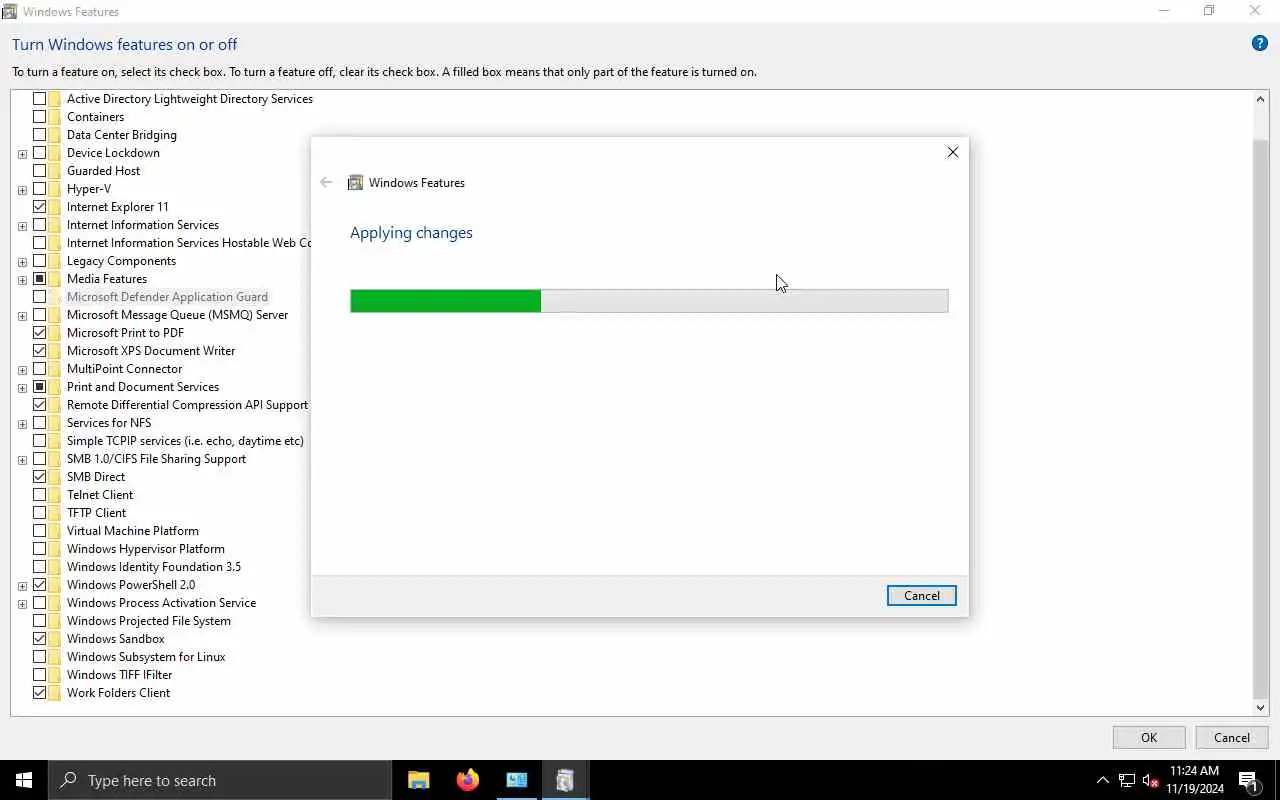Cancel the applying changes operation

tap(921, 595)
